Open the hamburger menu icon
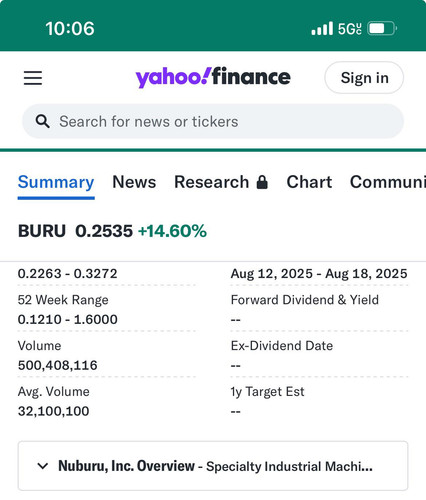 33,78
